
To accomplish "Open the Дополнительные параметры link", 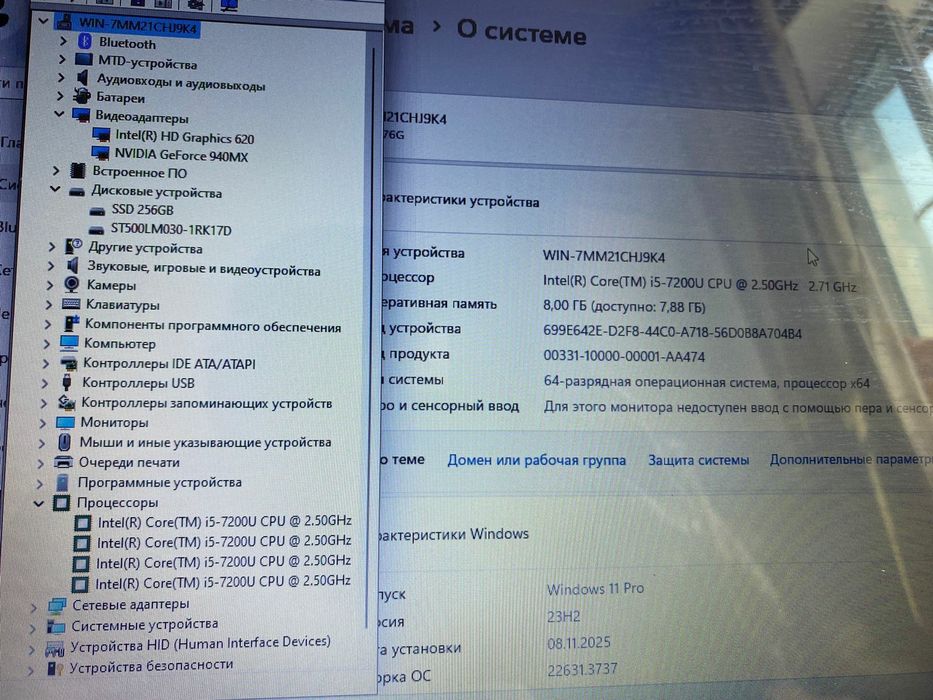I will (x=851, y=460).
